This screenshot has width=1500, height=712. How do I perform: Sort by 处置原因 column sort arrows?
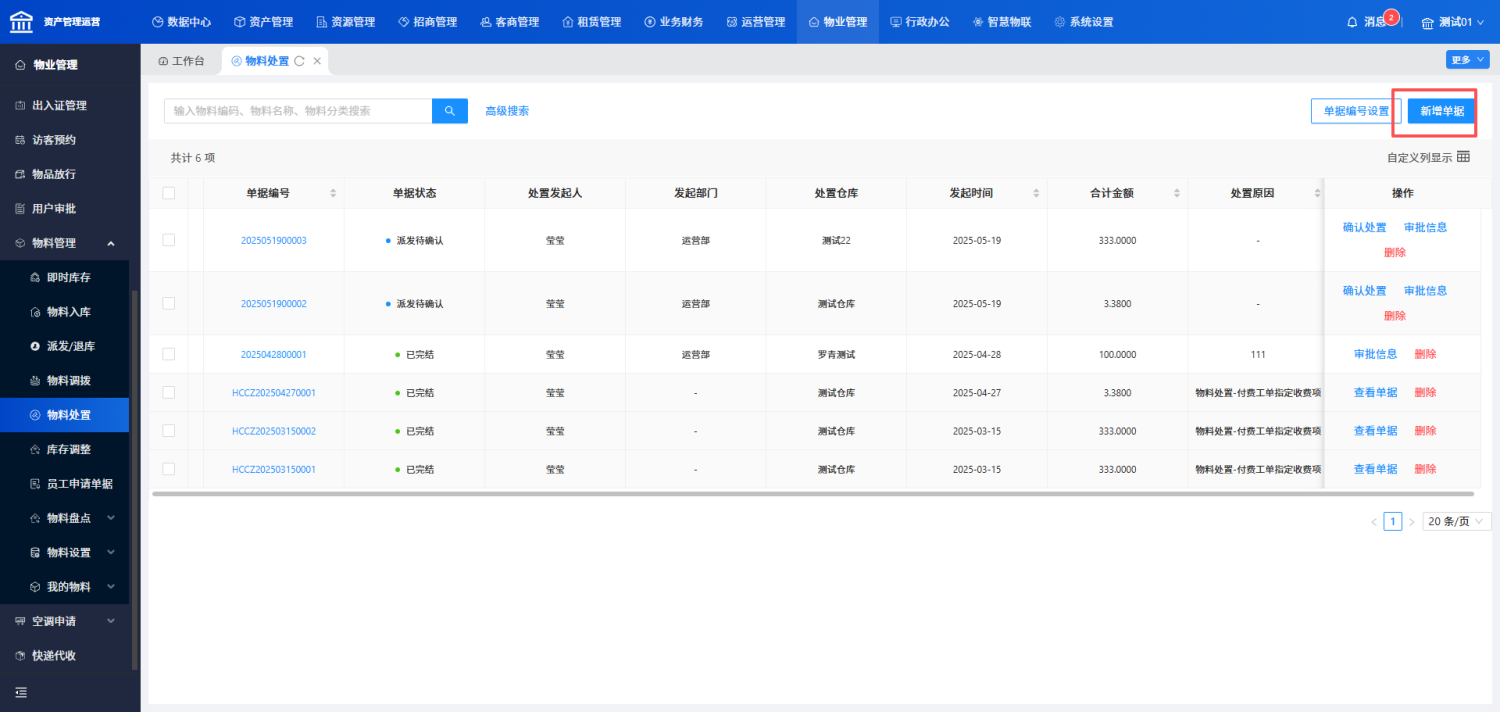click(1317, 193)
